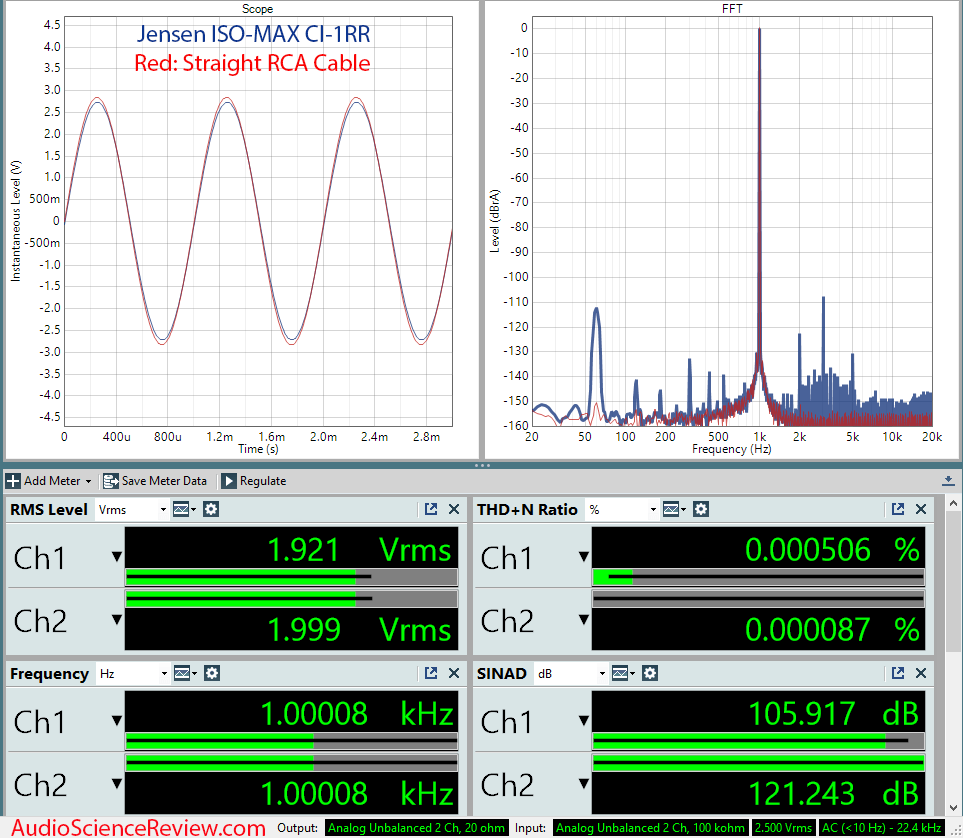
Task: Open RMS Level unit dropdown (Vrms)
Action: 132,509
